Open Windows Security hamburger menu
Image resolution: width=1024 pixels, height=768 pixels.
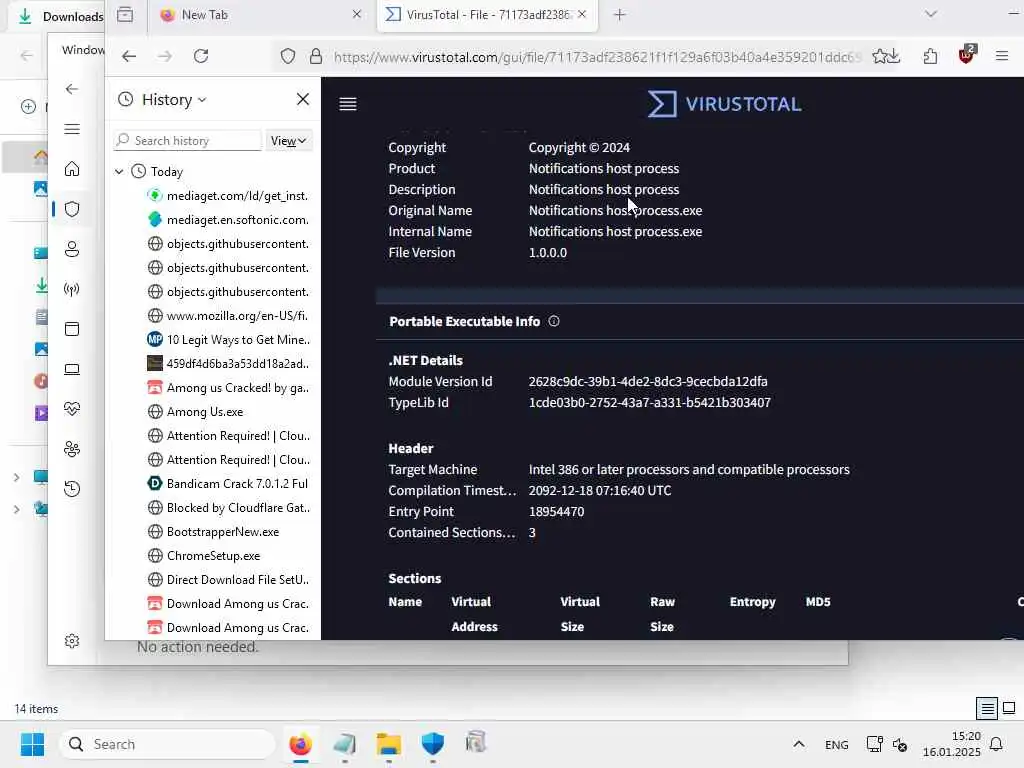72,129
